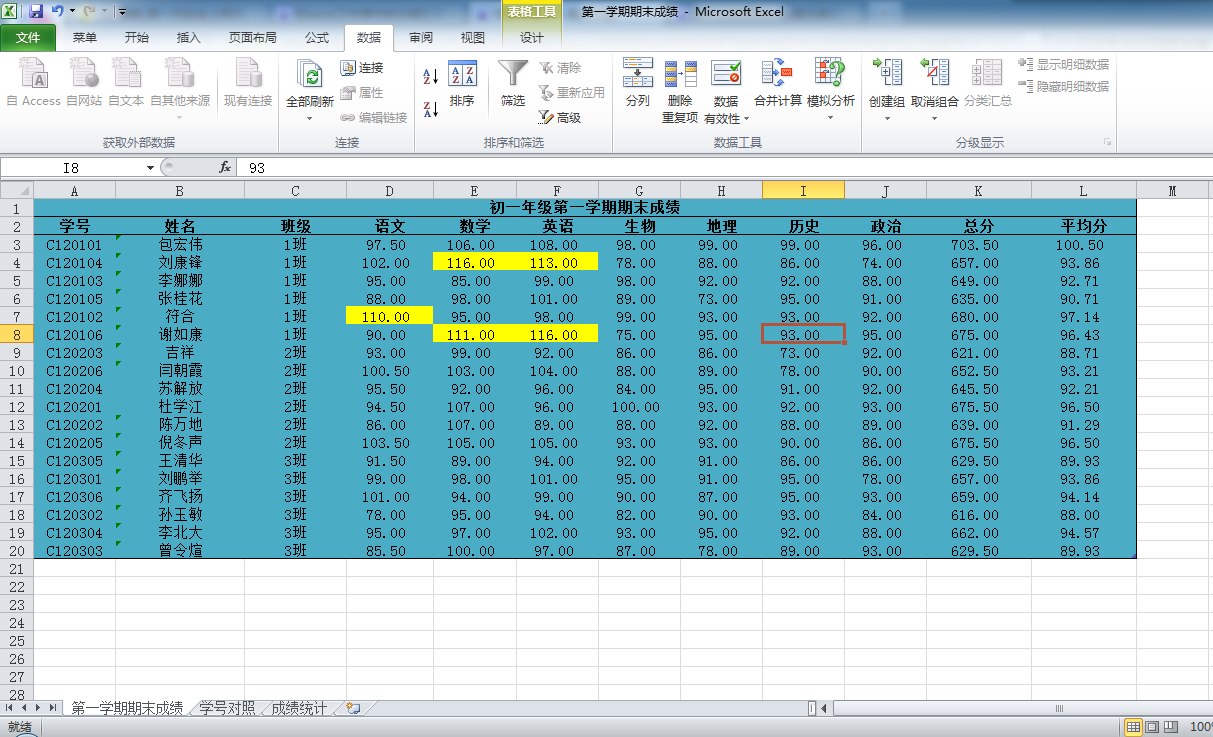Expand the 模拟分析 dropdown arrow
Screen dimensions: 1213x737
click(x=830, y=119)
